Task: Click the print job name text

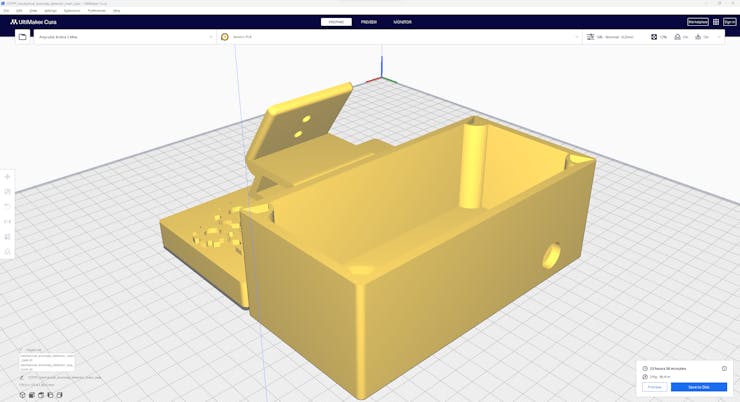Action: (65, 377)
